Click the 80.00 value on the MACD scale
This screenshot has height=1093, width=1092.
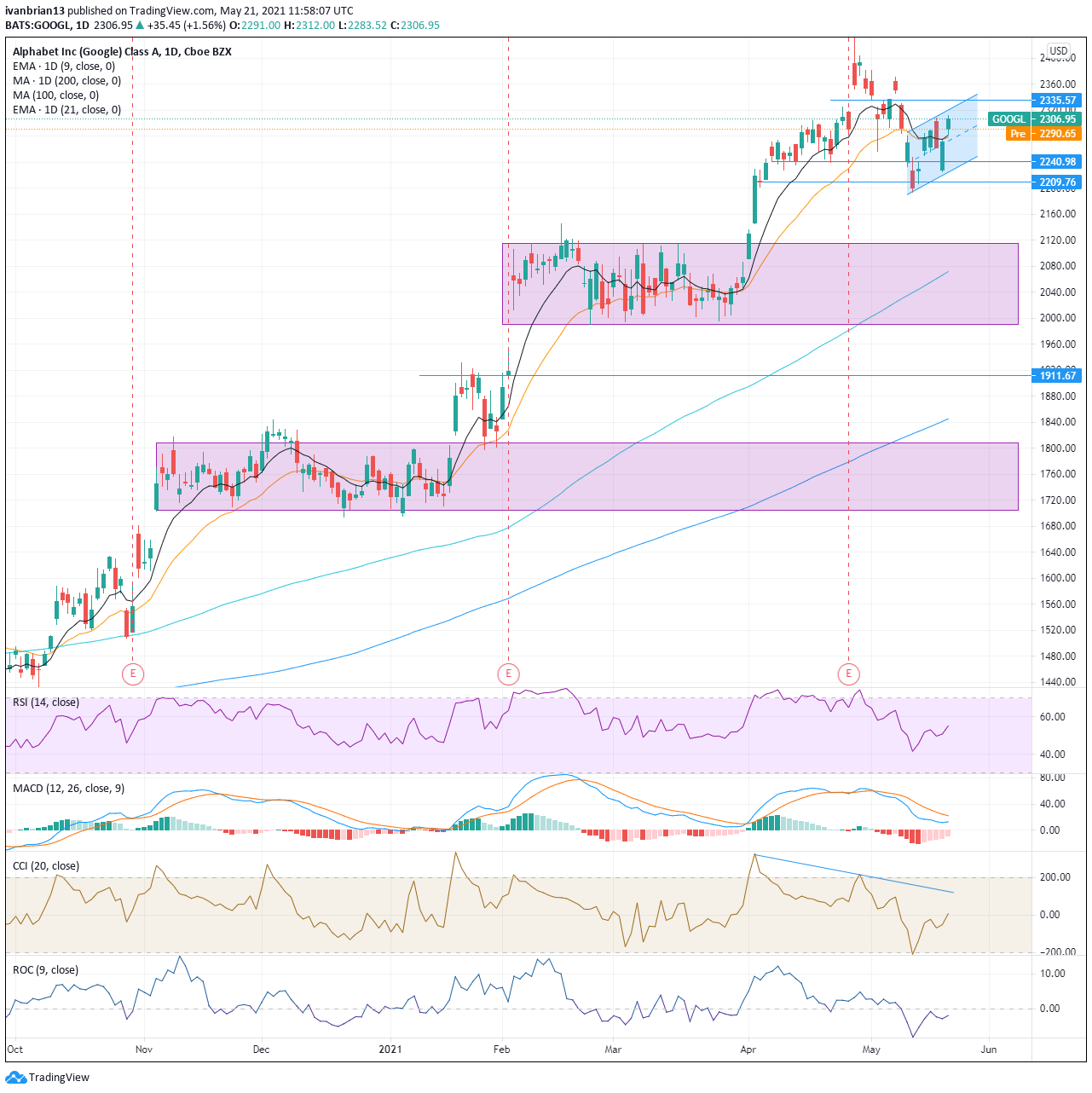[1053, 778]
